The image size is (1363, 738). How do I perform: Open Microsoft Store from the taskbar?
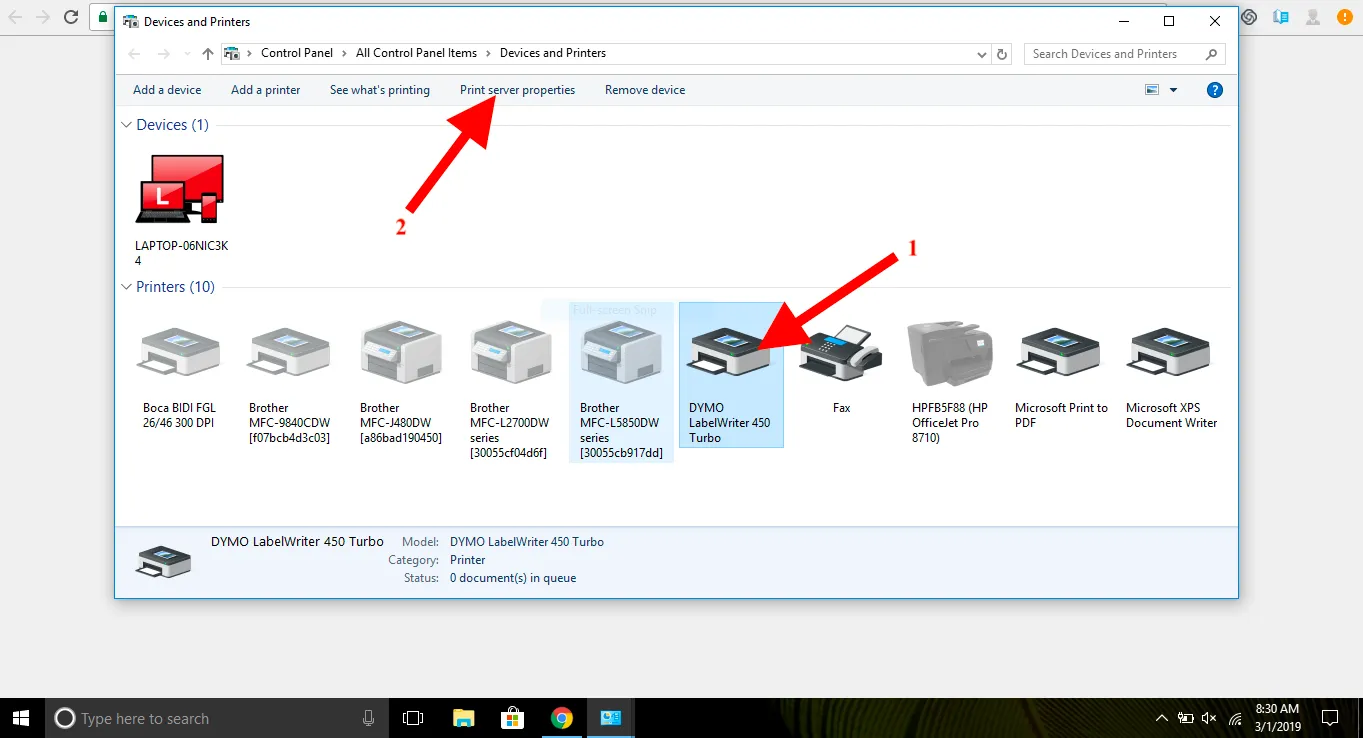pyautogui.click(x=512, y=718)
